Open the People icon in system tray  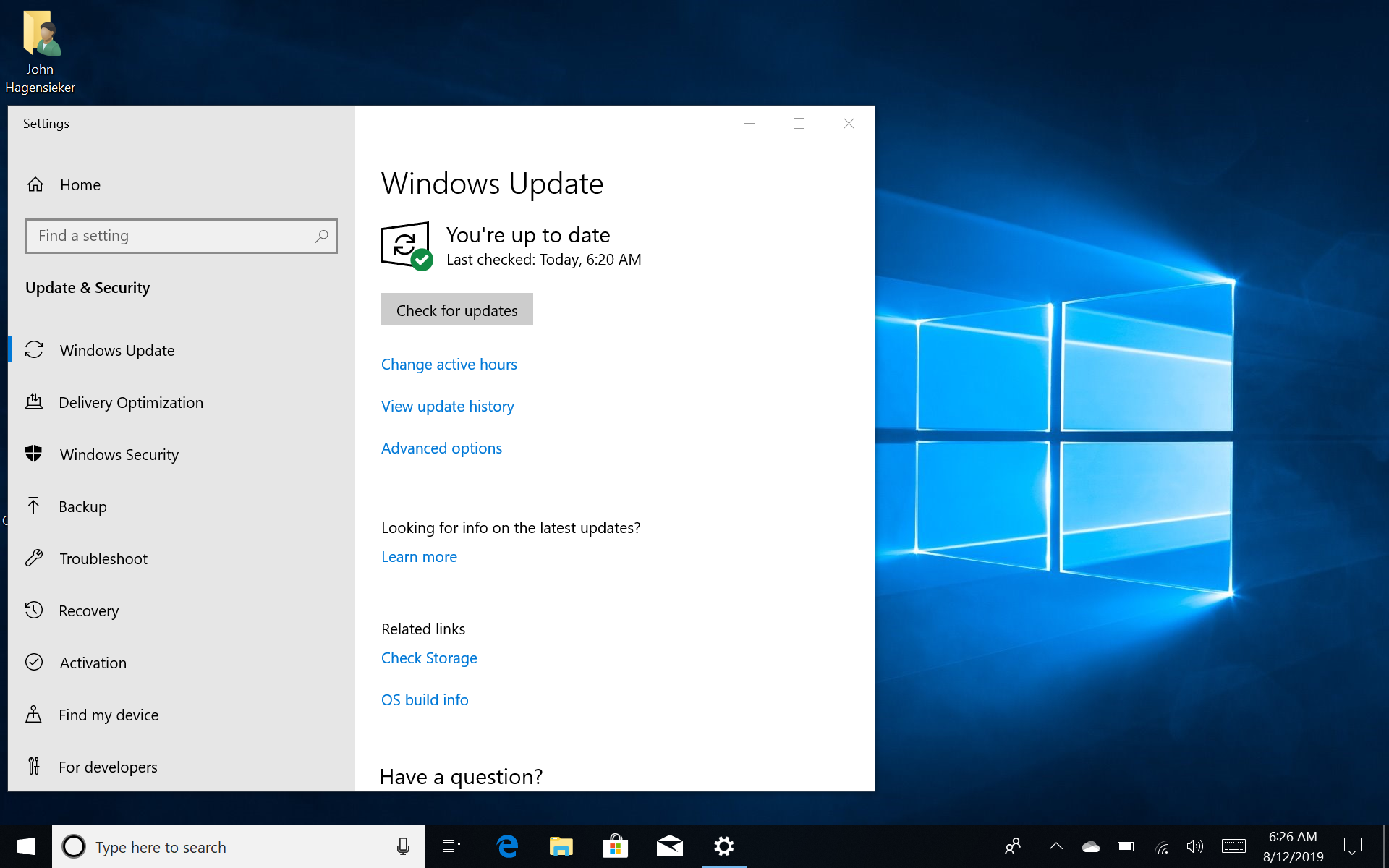(1013, 846)
